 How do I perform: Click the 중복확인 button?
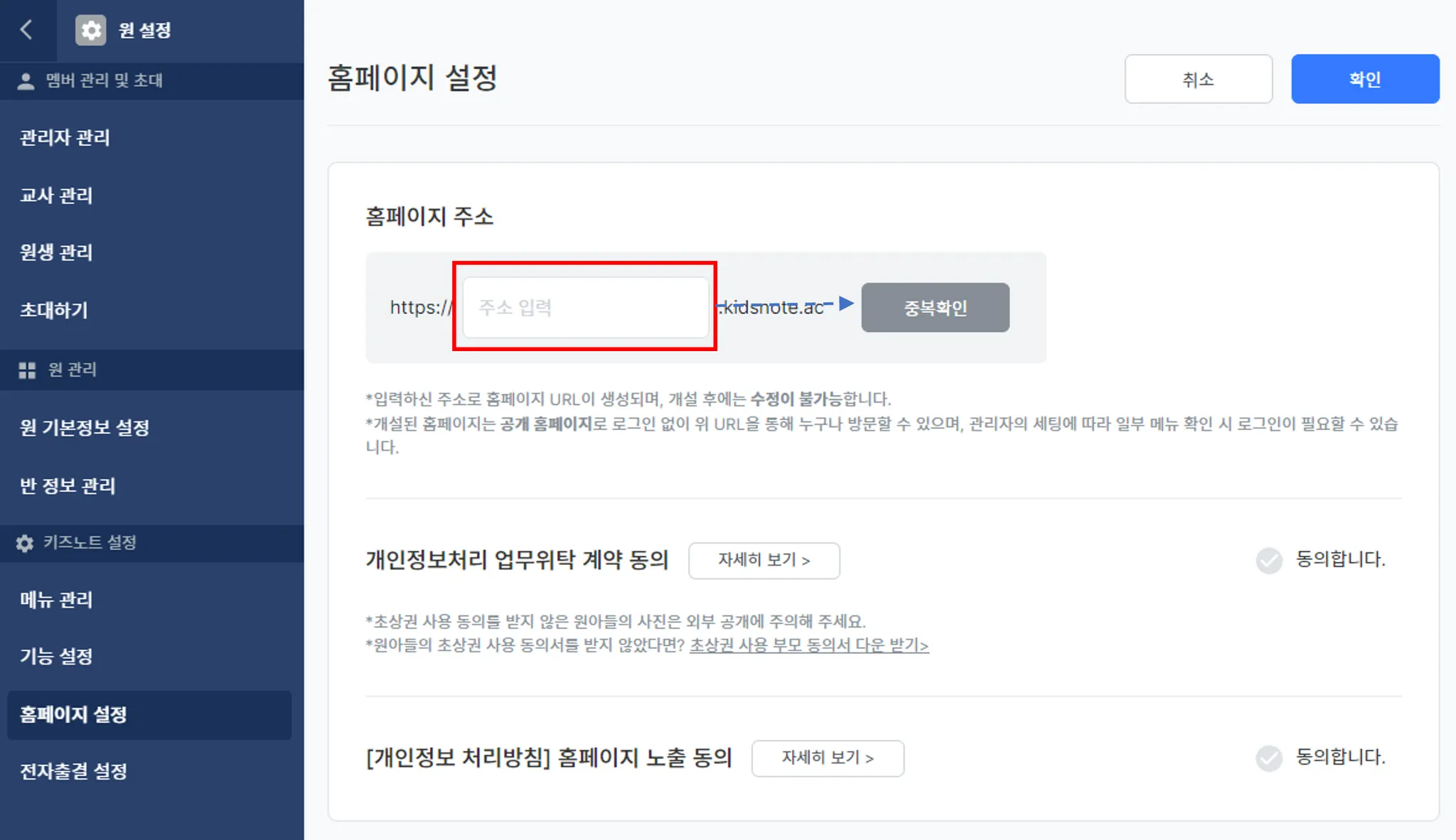[x=935, y=308]
